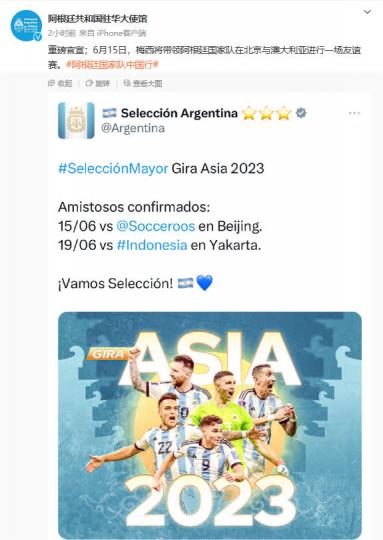
Task: Click the Selección Argentina crest logo
Action: (x=76, y=121)
